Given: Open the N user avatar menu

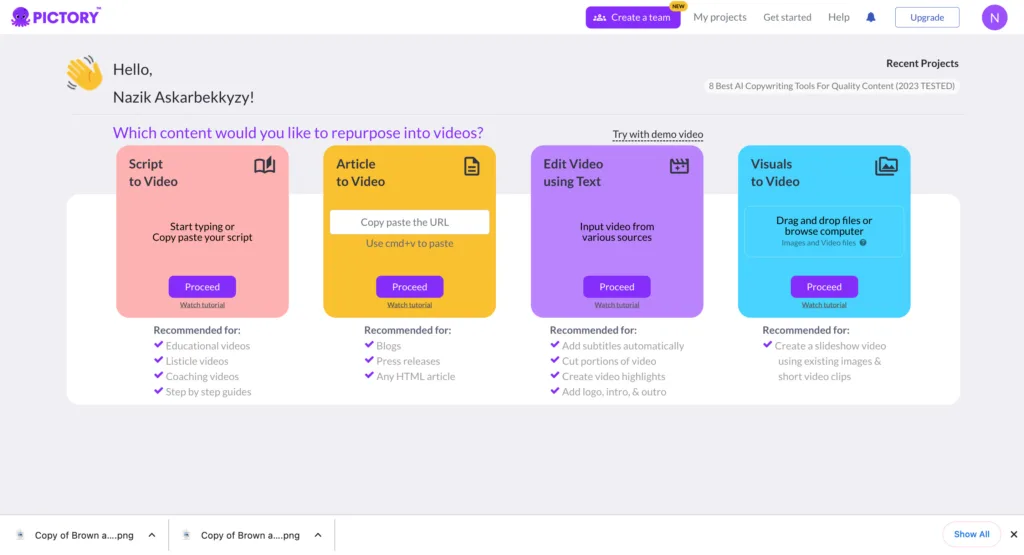Looking at the screenshot, I should pyautogui.click(x=994, y=18).
